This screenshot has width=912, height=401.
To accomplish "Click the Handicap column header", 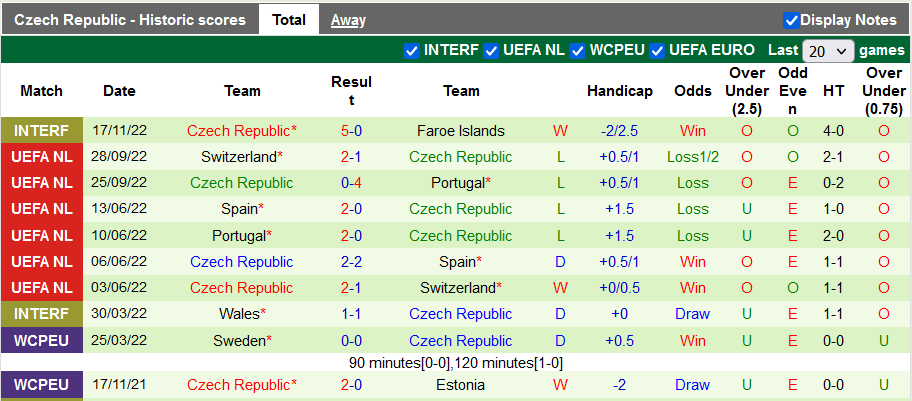I will (620, 91).
